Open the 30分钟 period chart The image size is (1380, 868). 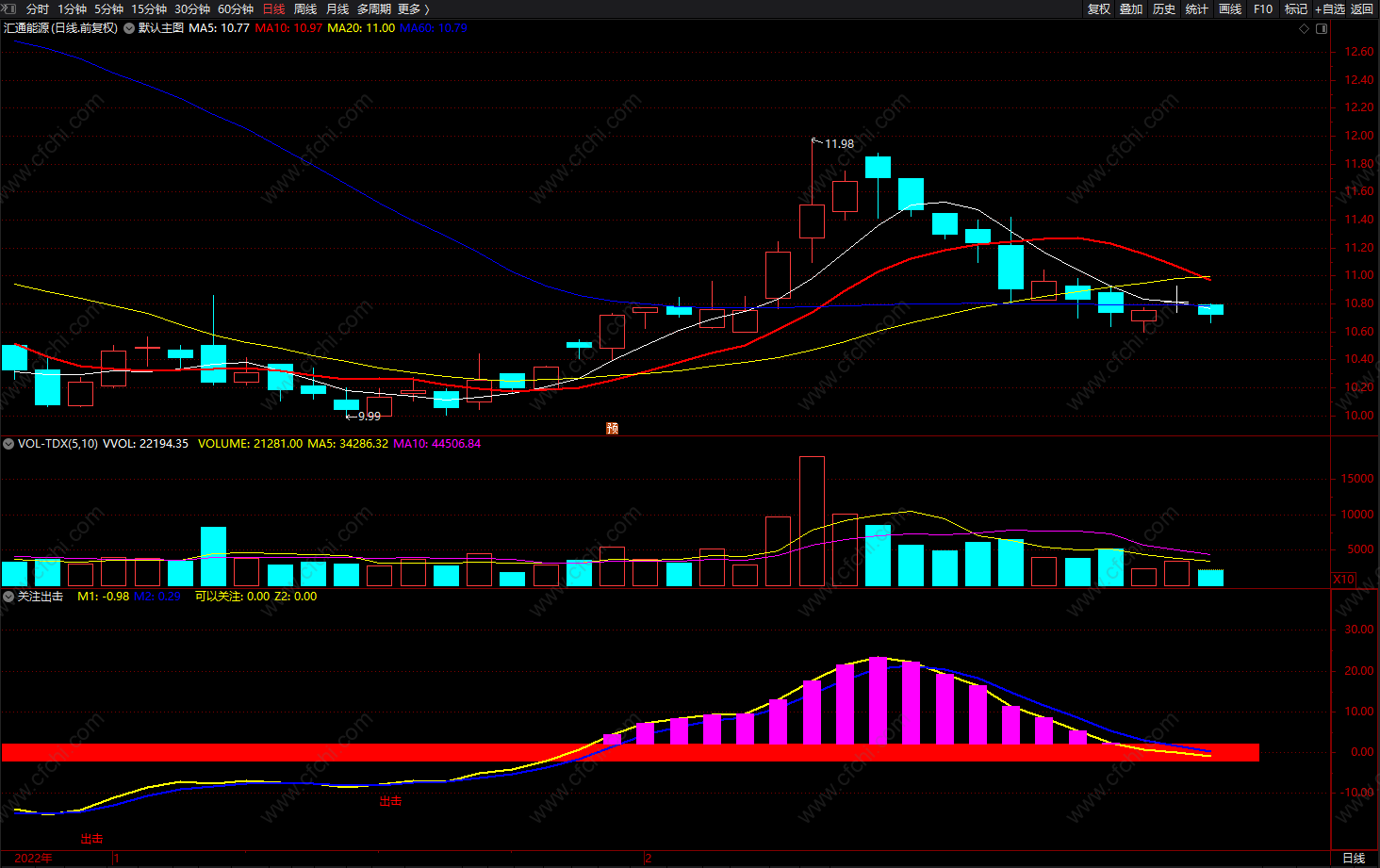coord(192,8)
